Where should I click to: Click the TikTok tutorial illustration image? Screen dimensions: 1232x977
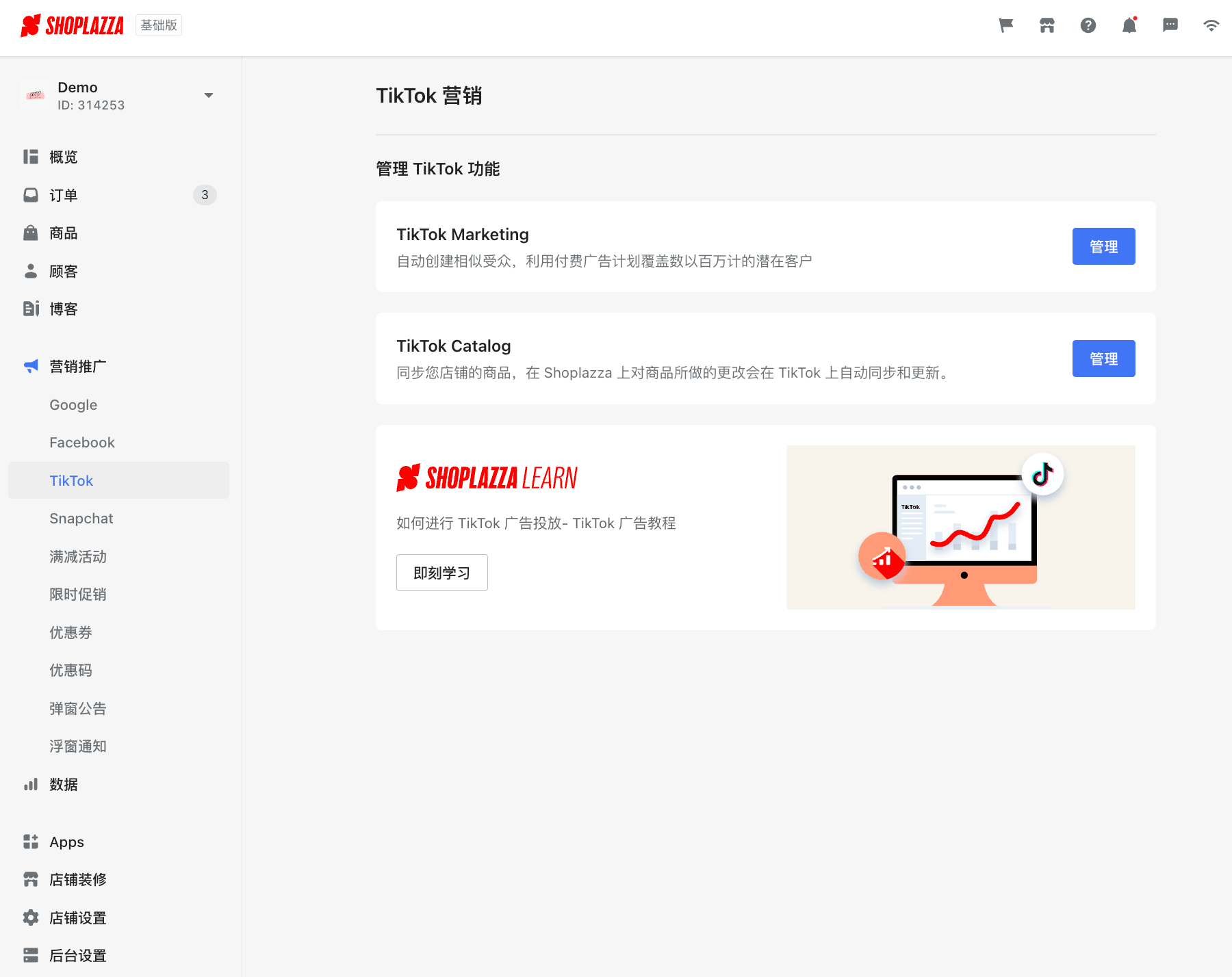961,527
